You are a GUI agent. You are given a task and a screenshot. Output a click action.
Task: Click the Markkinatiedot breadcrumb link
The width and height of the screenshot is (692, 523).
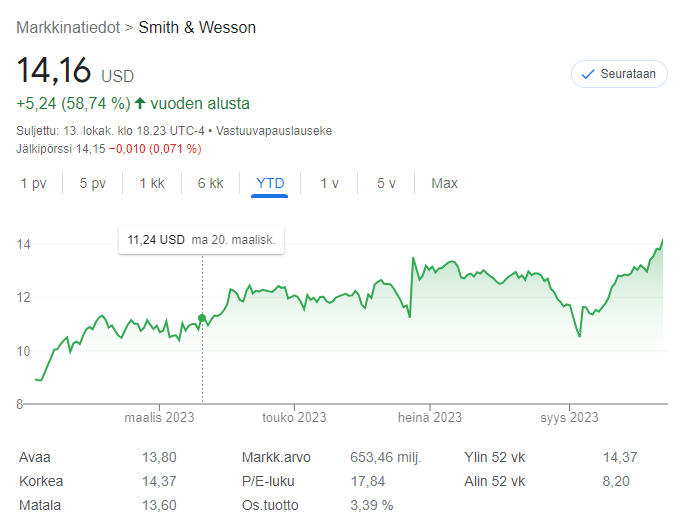point(68,27)
